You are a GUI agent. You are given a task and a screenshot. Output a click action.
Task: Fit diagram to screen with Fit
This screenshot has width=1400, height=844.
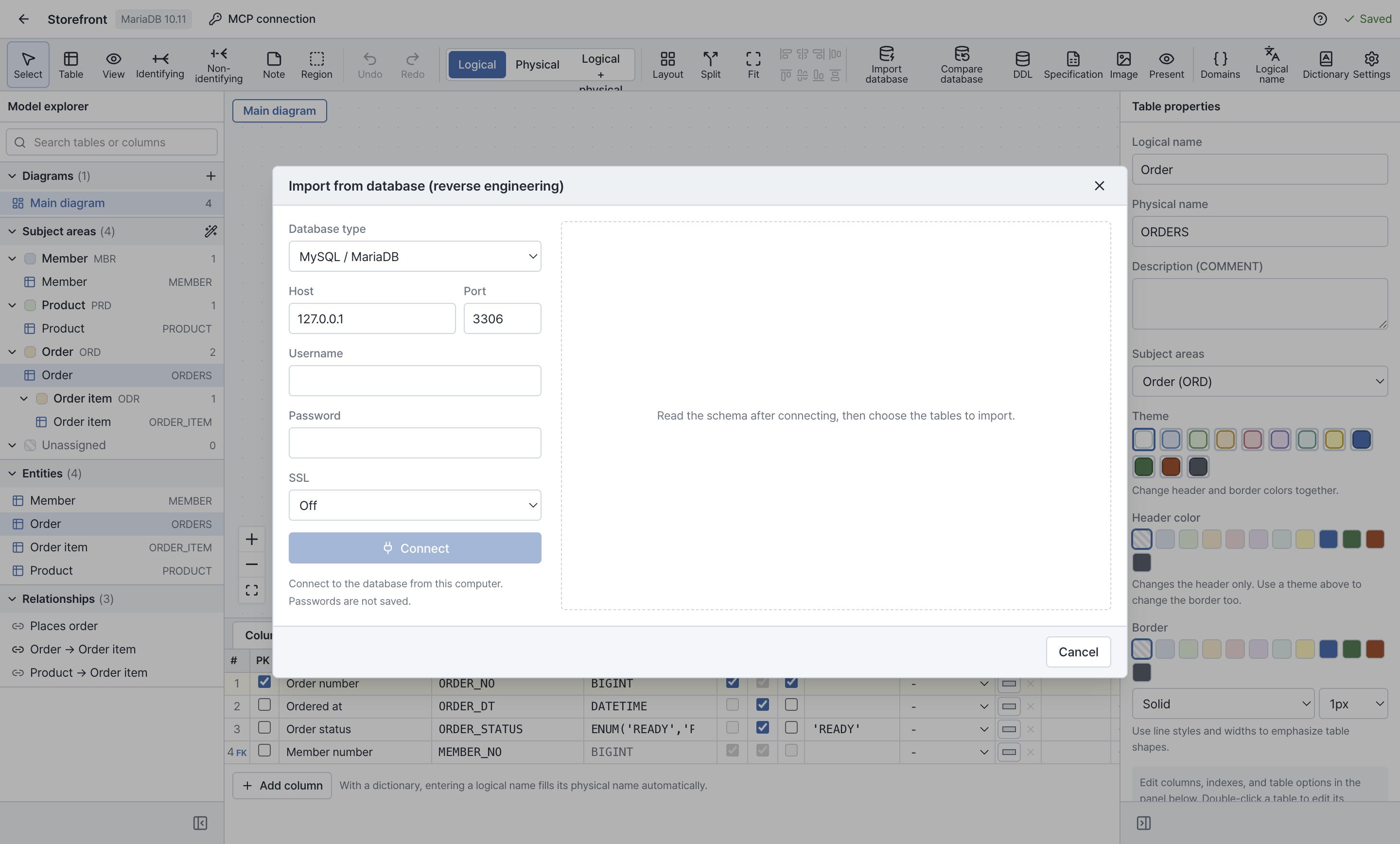pyautogui.click(x=753, y=65)
